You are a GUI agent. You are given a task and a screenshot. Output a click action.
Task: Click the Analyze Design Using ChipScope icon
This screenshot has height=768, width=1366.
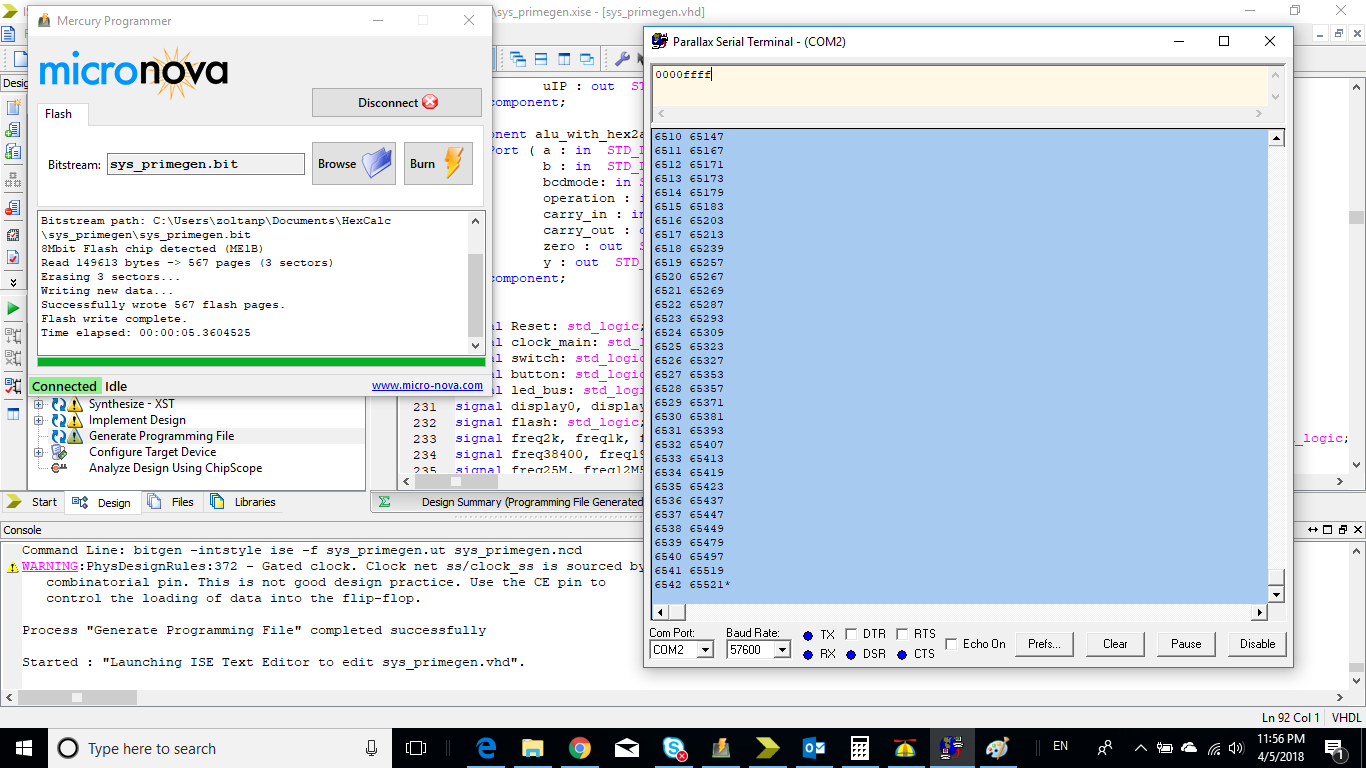(60, 468)
